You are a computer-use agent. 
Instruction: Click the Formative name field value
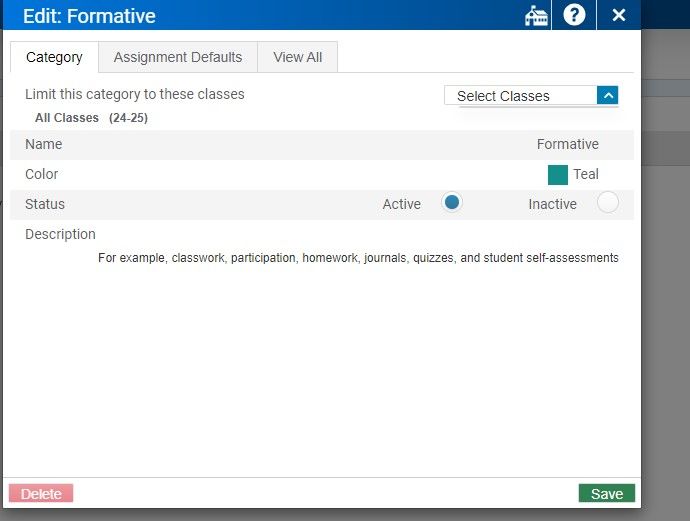click(x=567, y=144)
